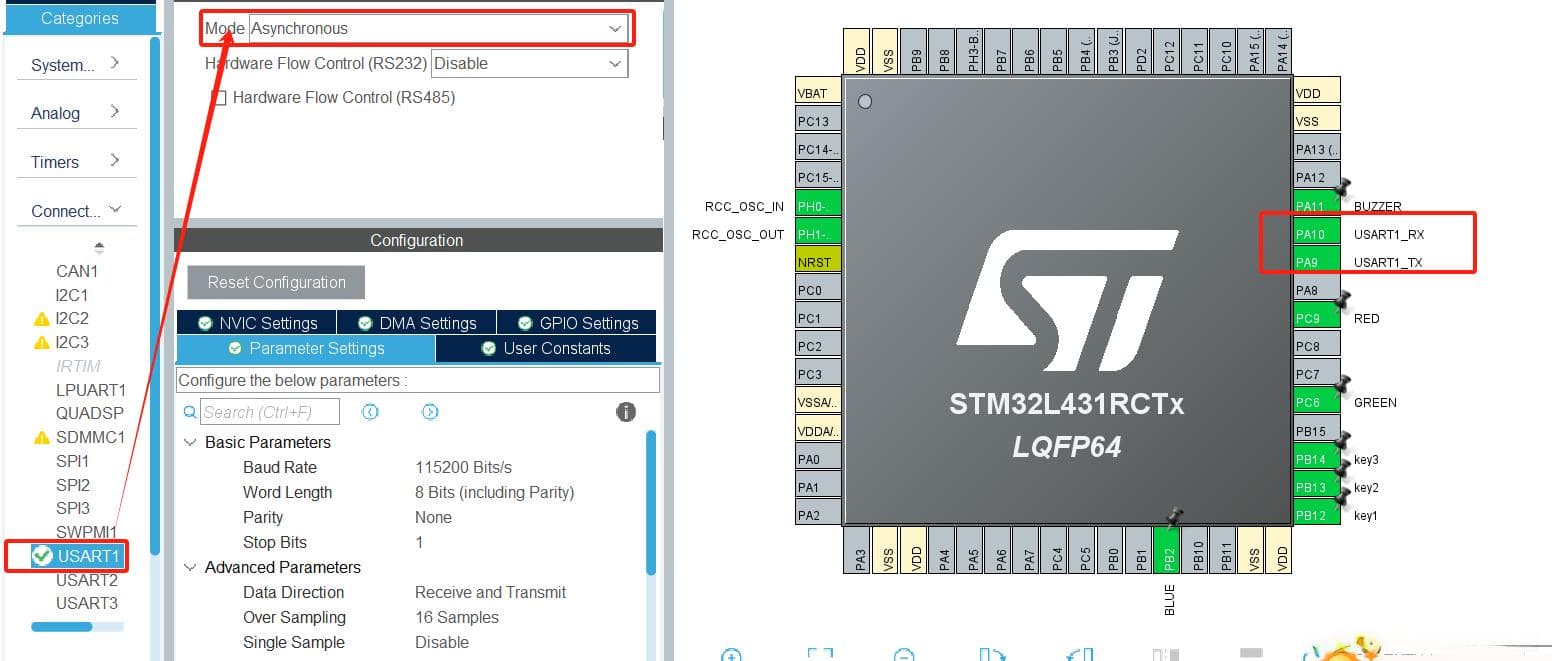Click the sort arrows icon above CAN1
Image resolution: width=1552 pixels, height=661 pixels.
click(99, 248)
